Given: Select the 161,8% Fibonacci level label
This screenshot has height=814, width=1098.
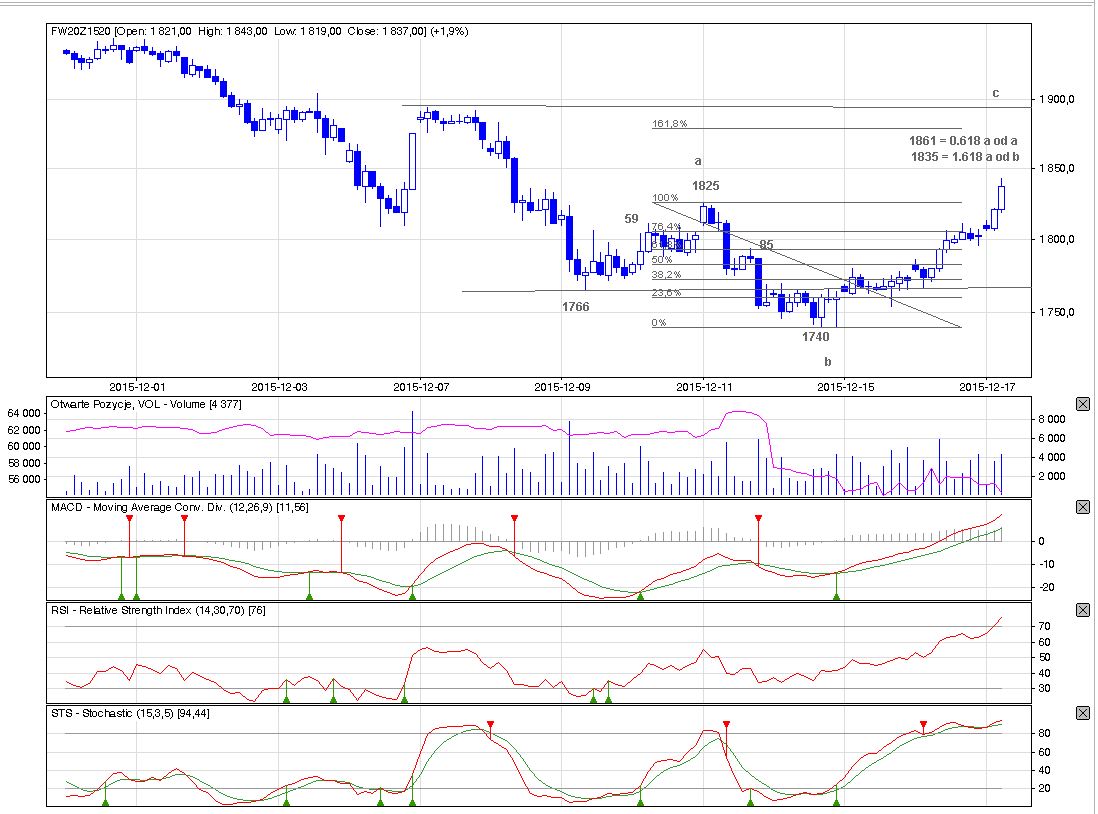Looking at the screenshot, I should (x=669, y=125).
